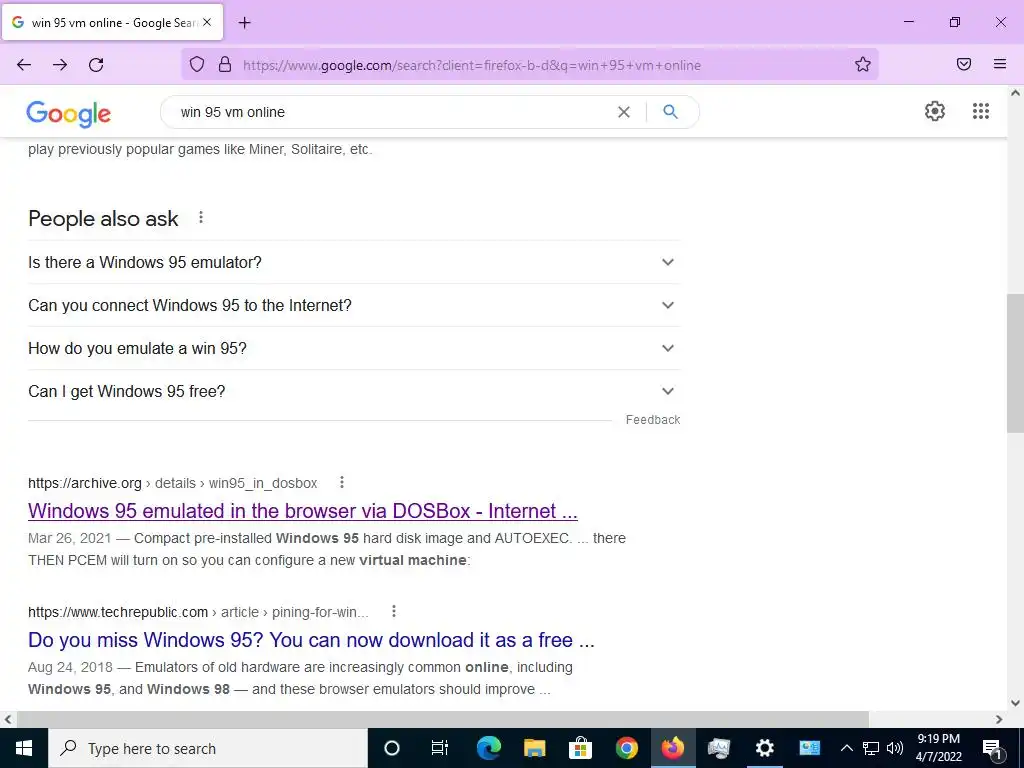Click the padlock site security icon
Image resolution: width=1024 pixels, height=768 pixels.
pos(225,64)
